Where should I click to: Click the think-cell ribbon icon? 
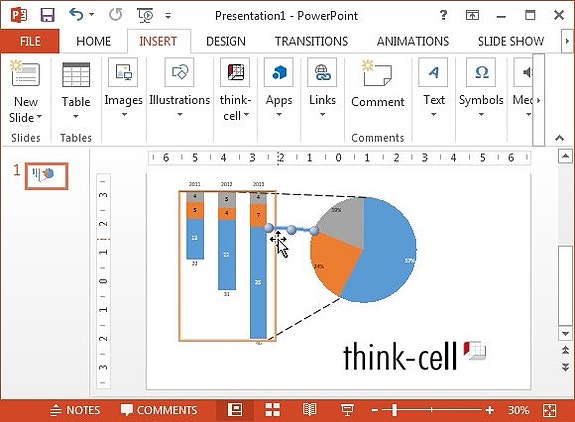[x=235, y=72]
